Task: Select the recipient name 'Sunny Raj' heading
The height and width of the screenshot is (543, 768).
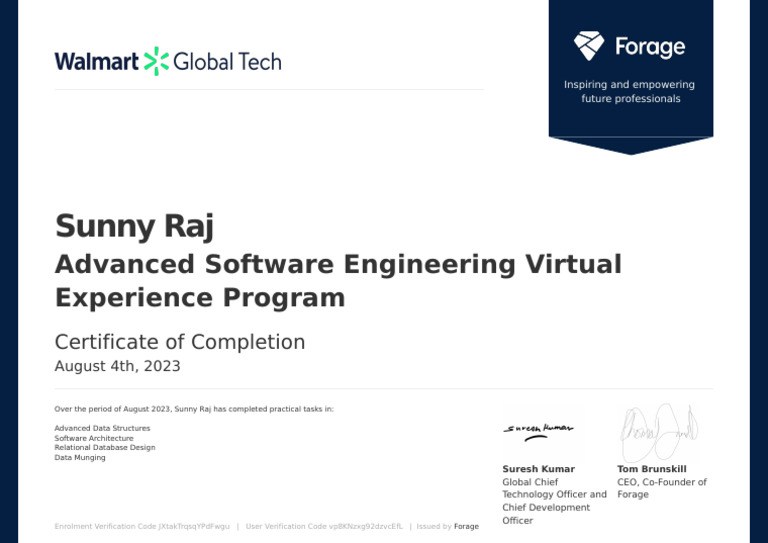Action: click(135, 226)
